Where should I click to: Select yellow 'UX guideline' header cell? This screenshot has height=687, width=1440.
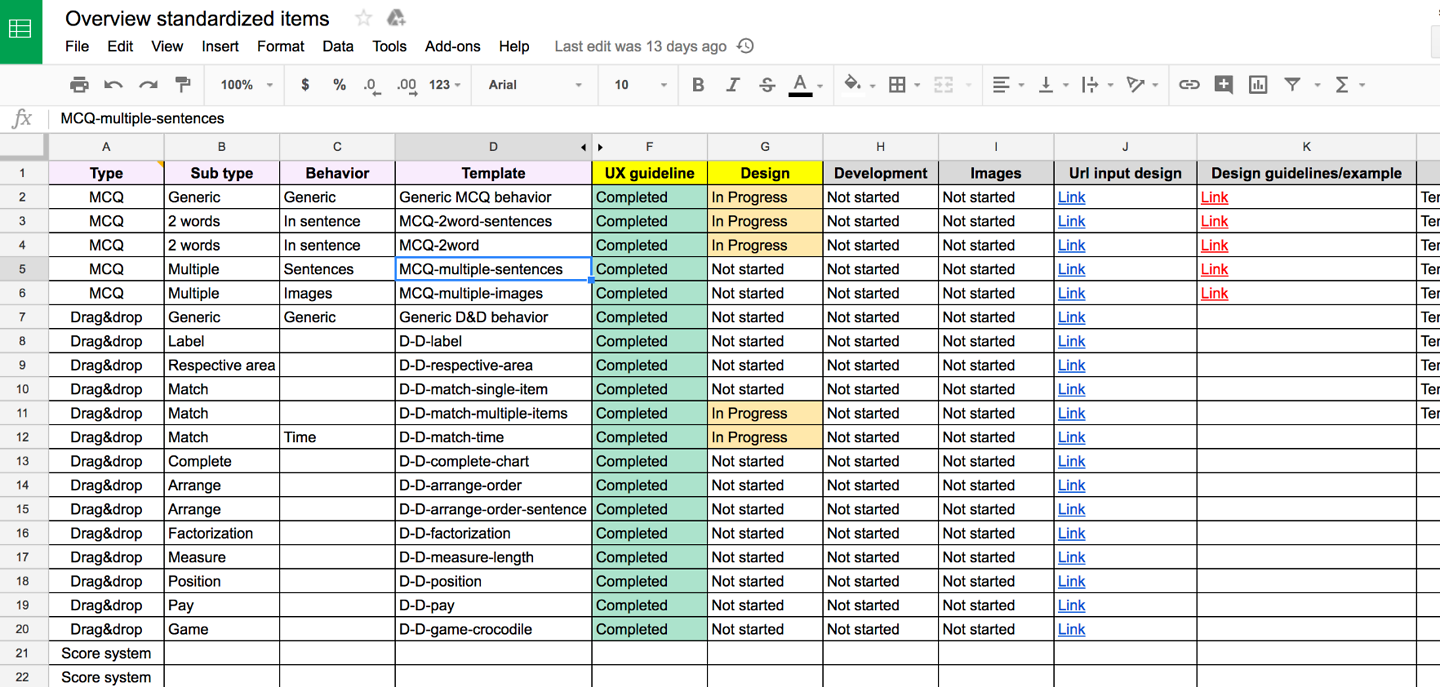coord(649,173)
